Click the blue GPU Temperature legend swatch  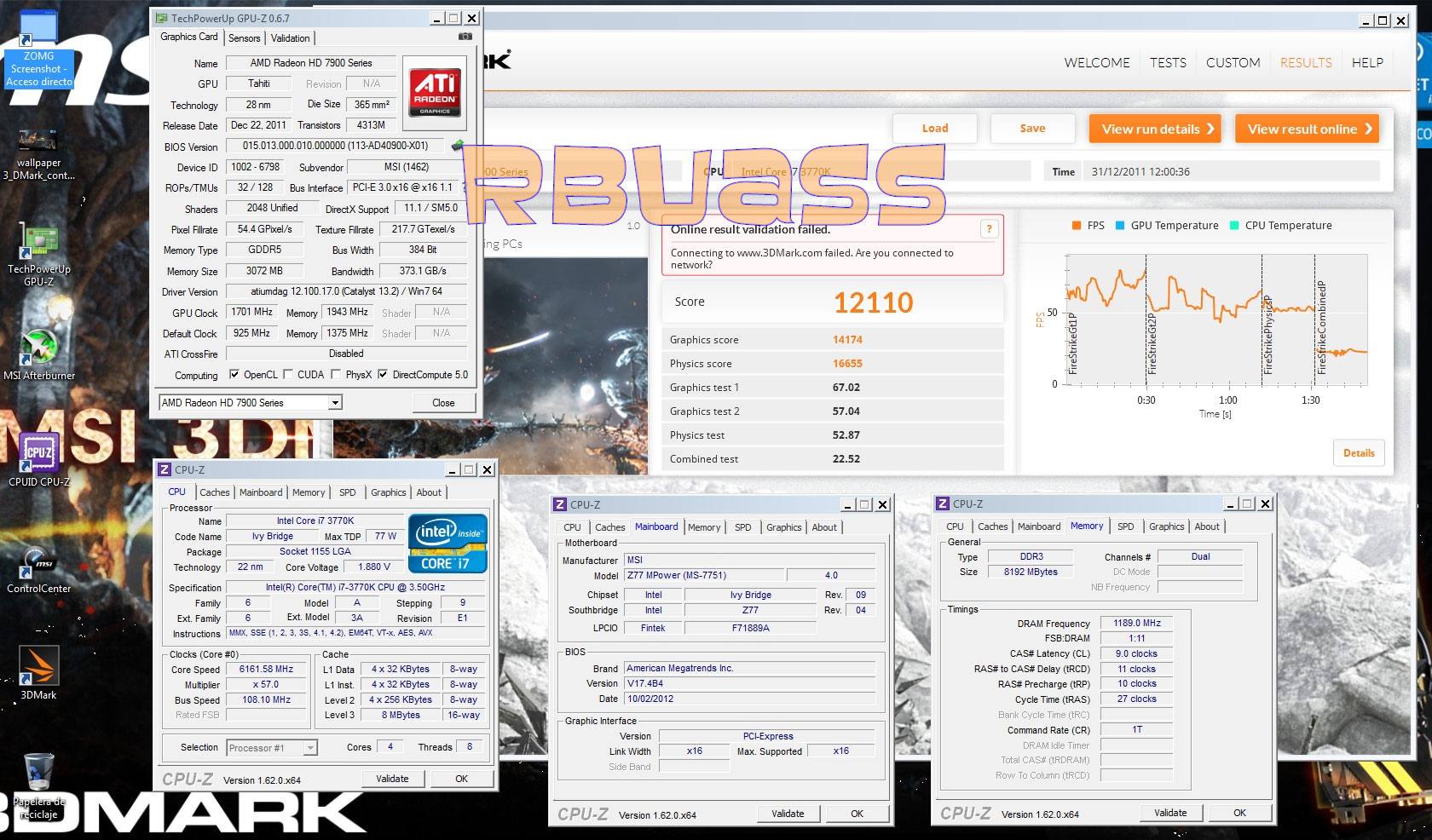click(x=1120, y=226)
